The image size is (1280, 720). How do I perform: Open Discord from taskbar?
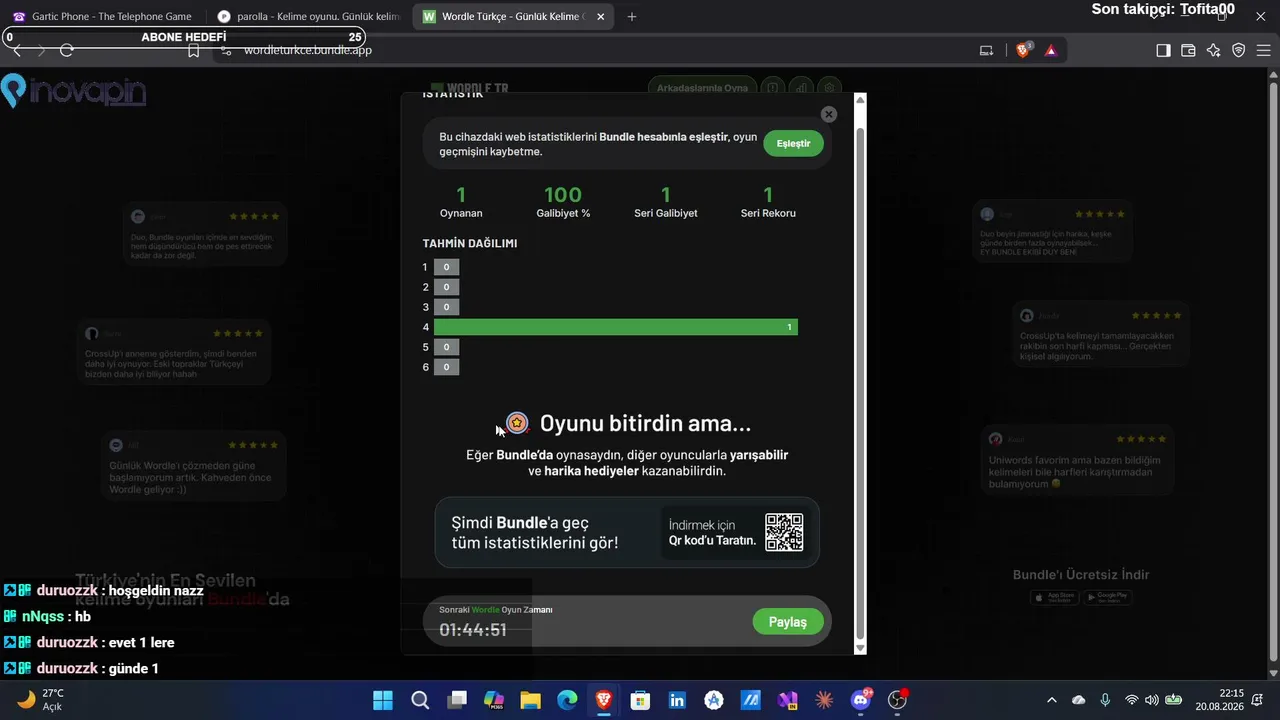point(861,700)
